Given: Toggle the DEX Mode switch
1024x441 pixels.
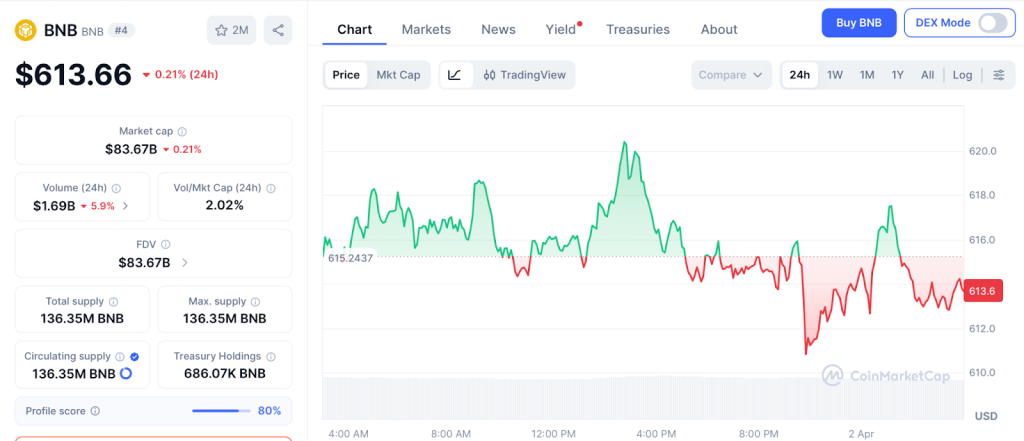Looking at the screenshot, I should click(x=992, y=23).
